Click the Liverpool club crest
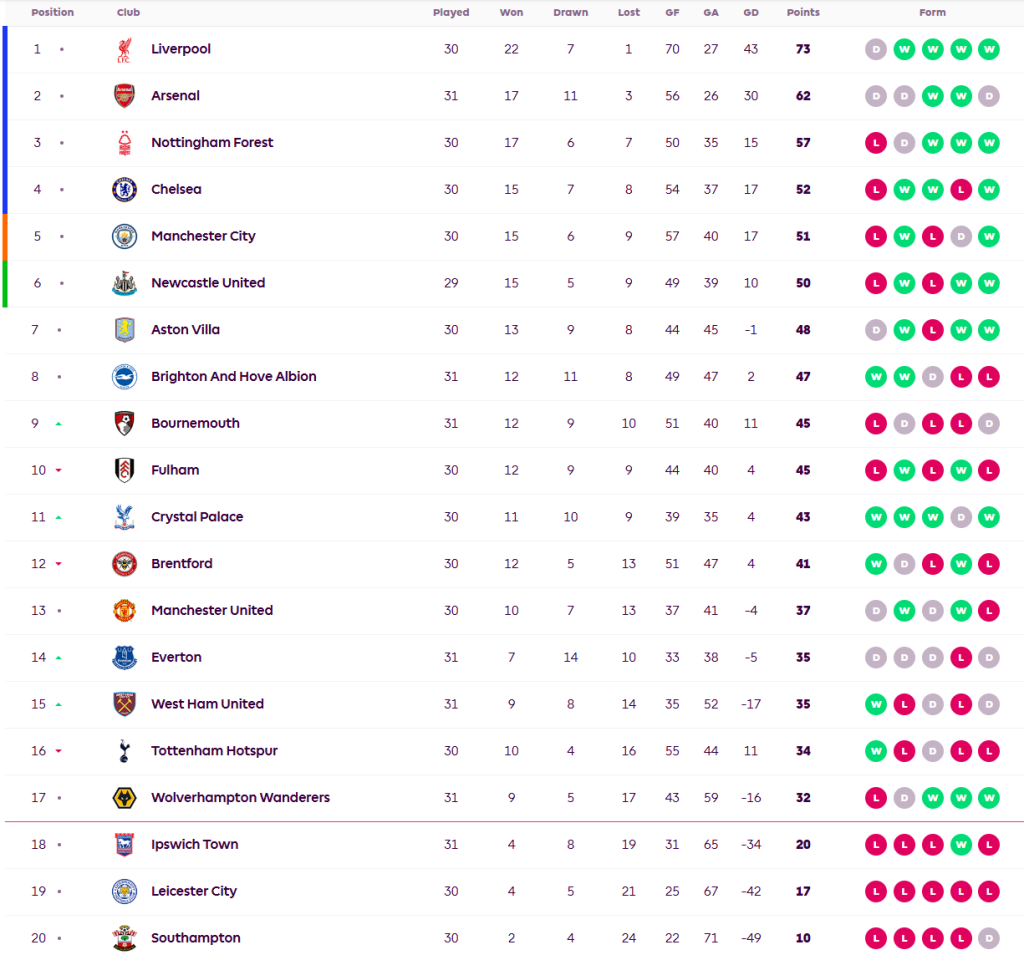This screenshot has height=955, width=1024. point(124,50)
